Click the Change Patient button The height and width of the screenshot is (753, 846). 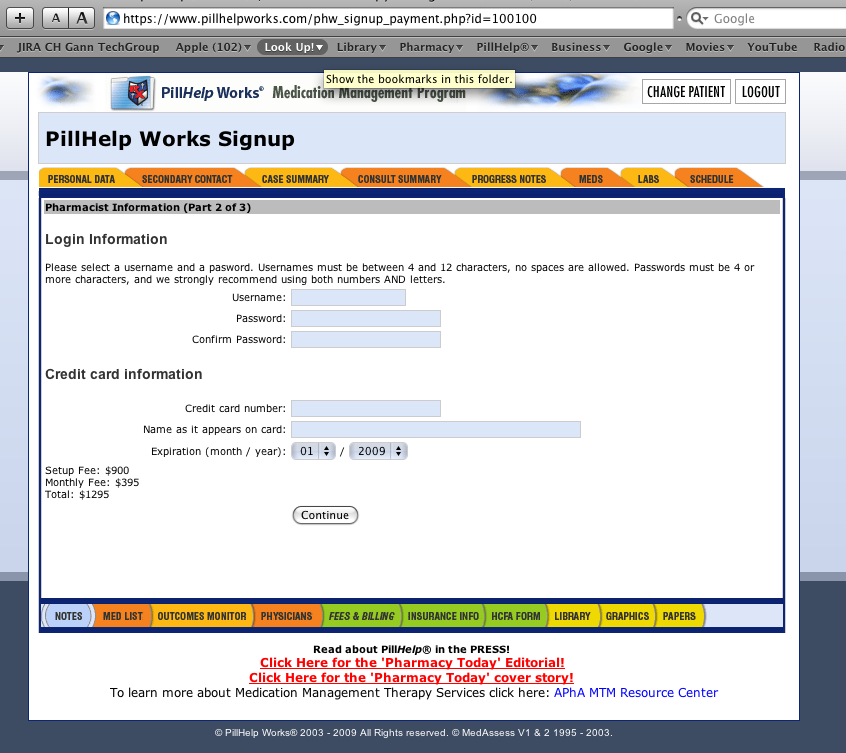tap(686, 92)
